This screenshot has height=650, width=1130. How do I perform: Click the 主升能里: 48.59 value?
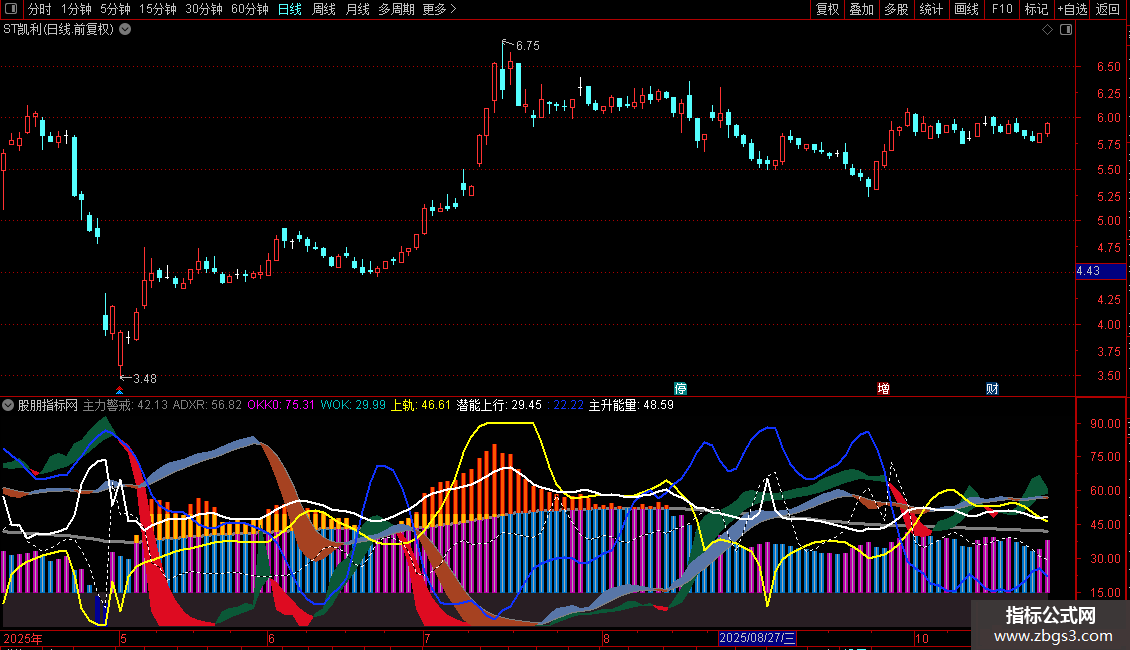pos(631,405)
